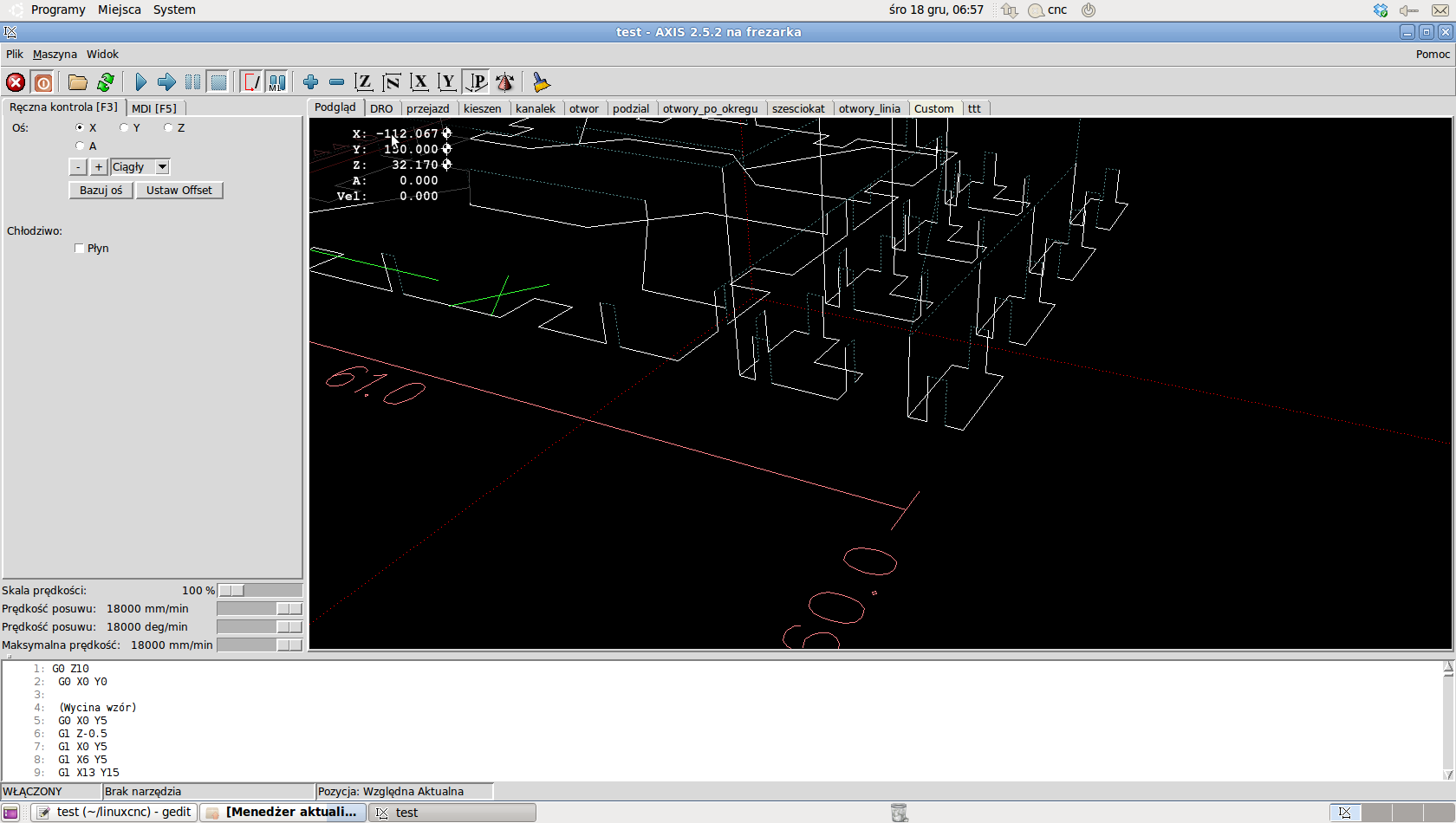Open the otwory_linia tab
The height and width of the screenshot is (823, 1456).
869,108
